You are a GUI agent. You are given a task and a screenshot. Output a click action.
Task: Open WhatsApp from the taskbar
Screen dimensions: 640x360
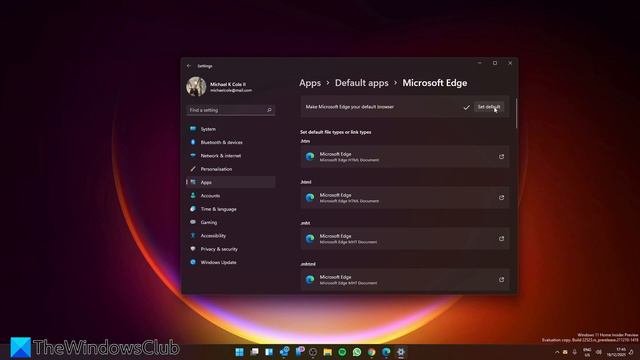pyautogui.click(x=357, y=352)
